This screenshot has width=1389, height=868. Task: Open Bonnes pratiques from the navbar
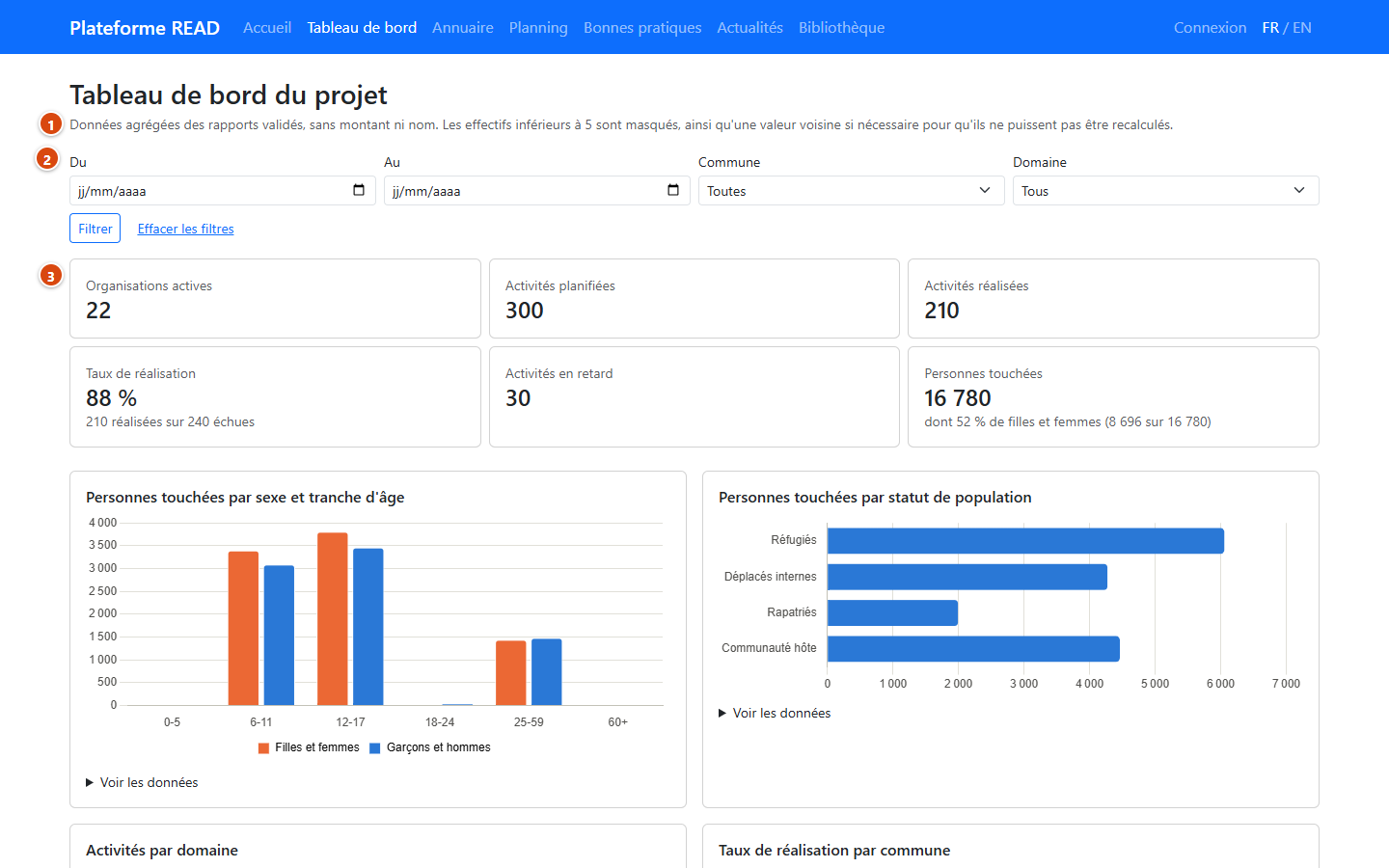tap(642, 27)
